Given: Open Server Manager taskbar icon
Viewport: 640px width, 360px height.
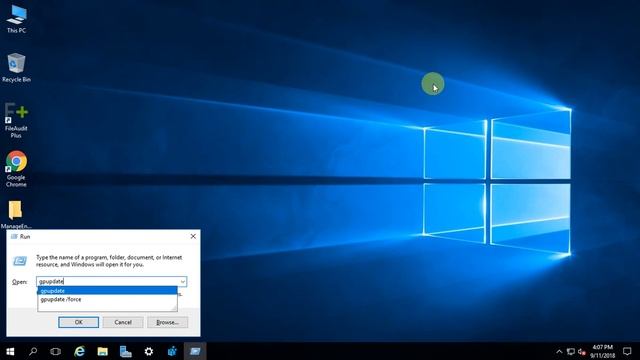Looking at the screenshot, I should point(126,351).
